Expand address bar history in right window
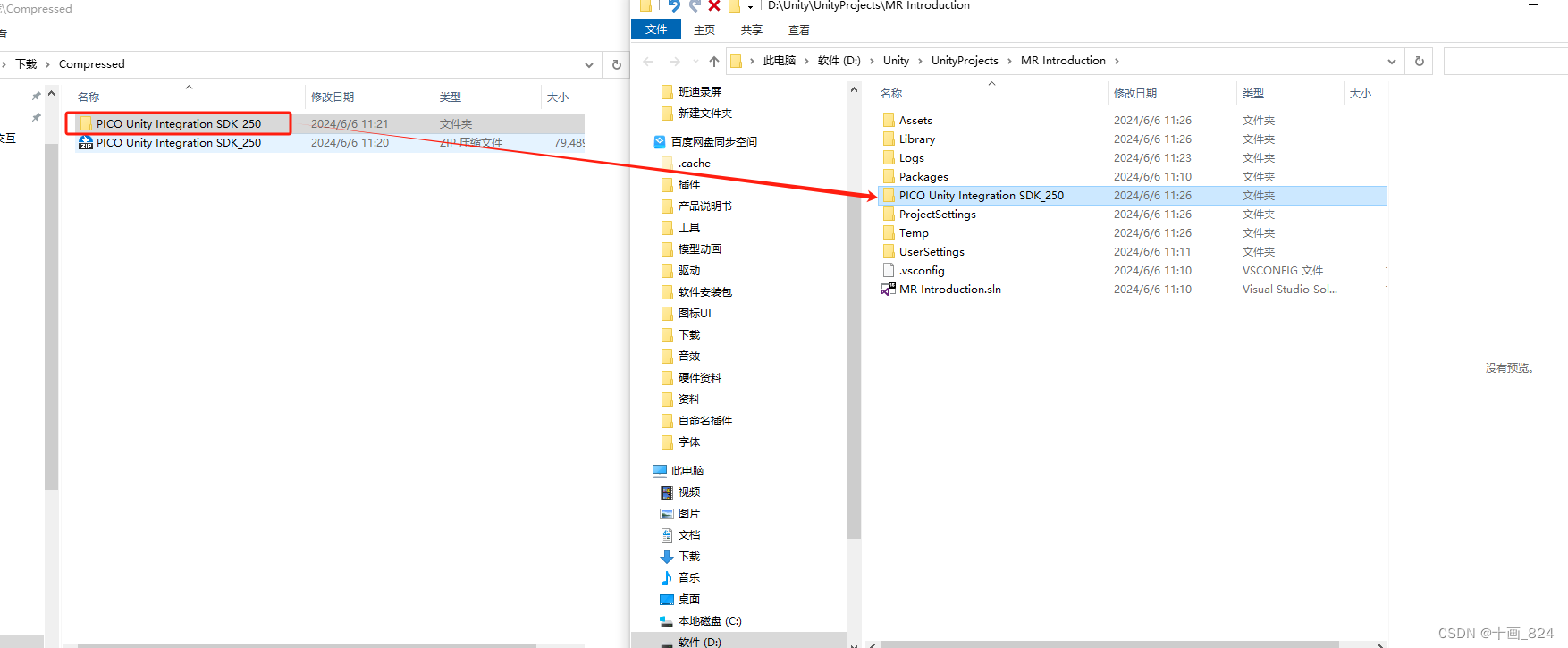The width and height of the screenshot is (1568, 648). 1392,62
